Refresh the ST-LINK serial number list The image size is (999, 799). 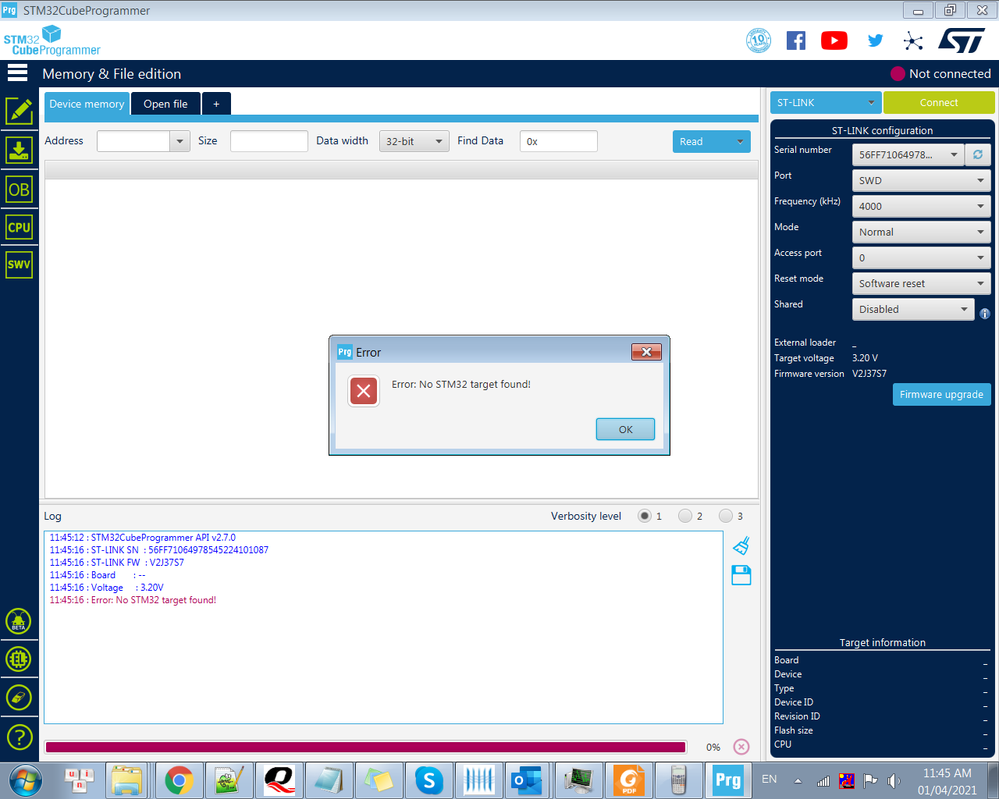click(978, 154)
